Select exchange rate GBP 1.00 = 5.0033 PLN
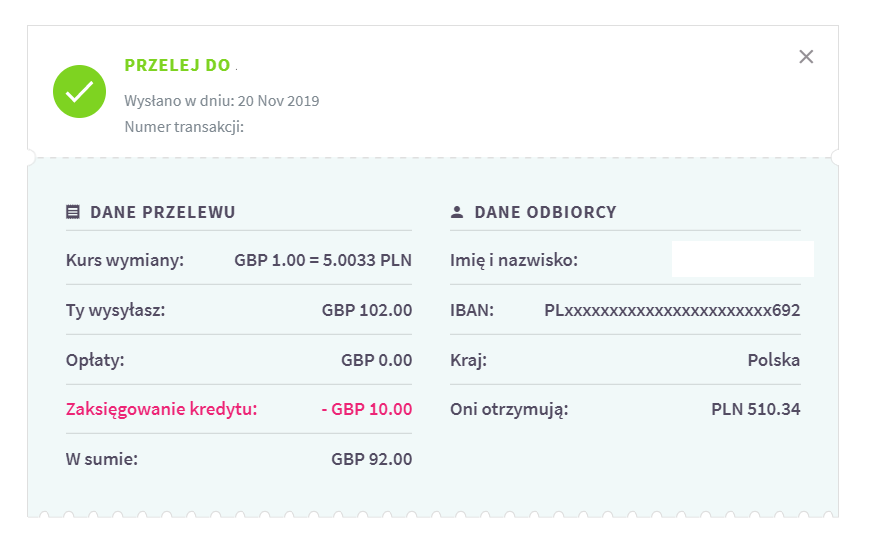Screen dimensions: 887x541 323,261
